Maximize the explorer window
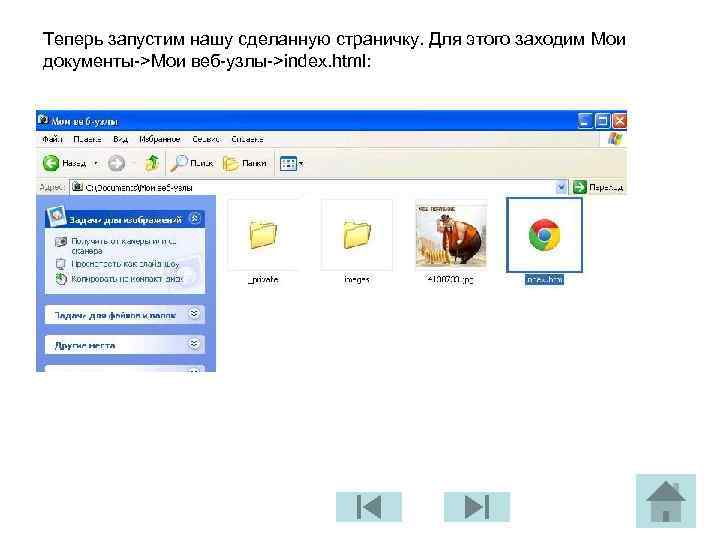 point(602,121)
